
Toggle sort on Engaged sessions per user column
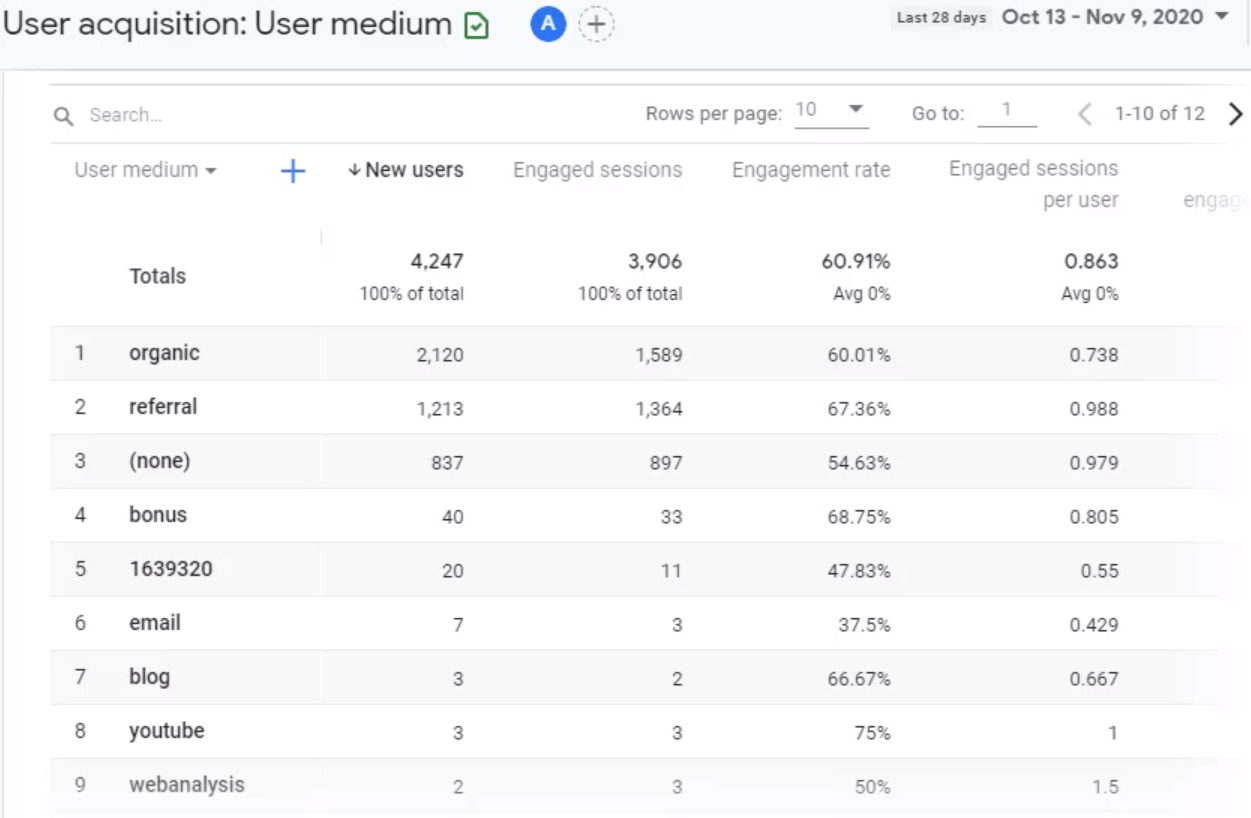click(x=1033, y=185)
